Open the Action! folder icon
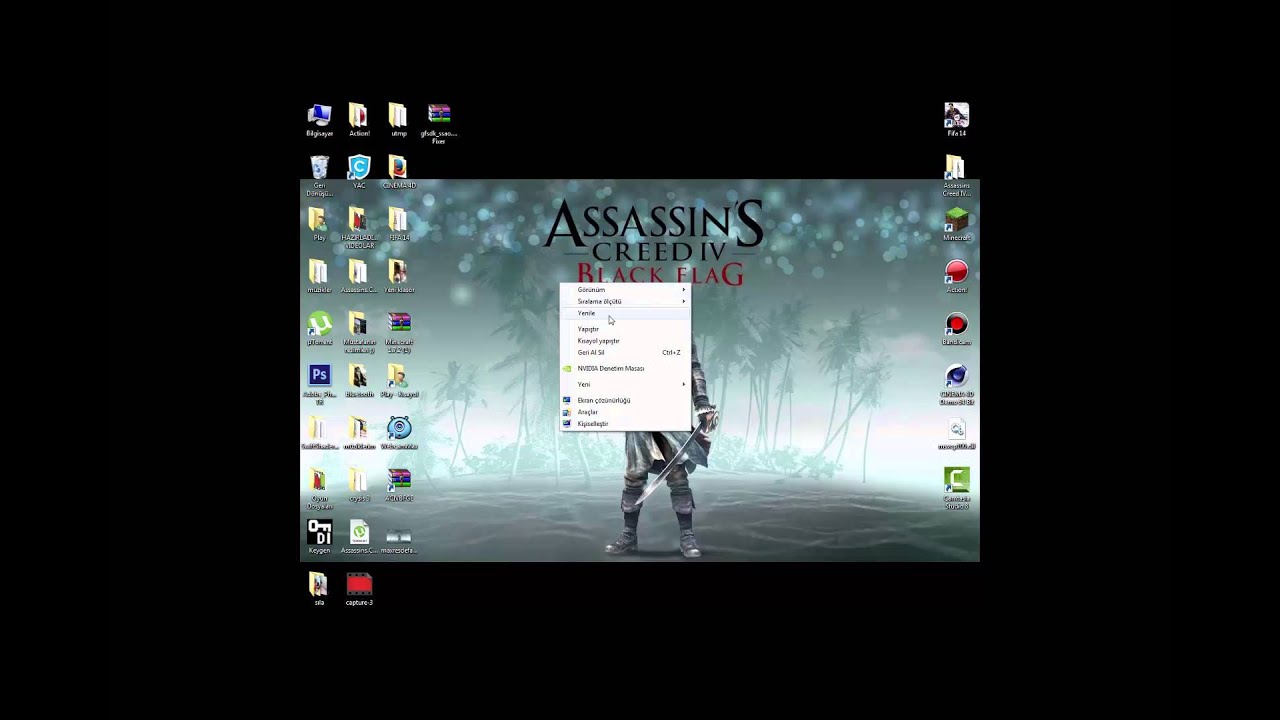 click(x=359, y=120)
